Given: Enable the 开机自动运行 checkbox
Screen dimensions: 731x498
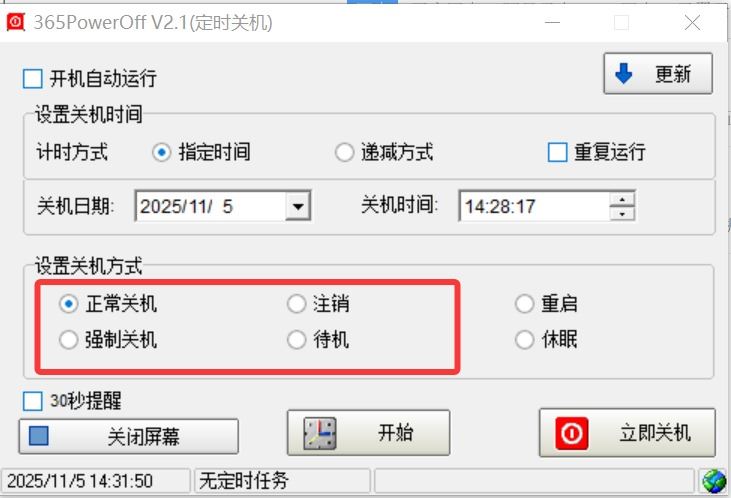Looking at the screenshot, I should [33, 78].
